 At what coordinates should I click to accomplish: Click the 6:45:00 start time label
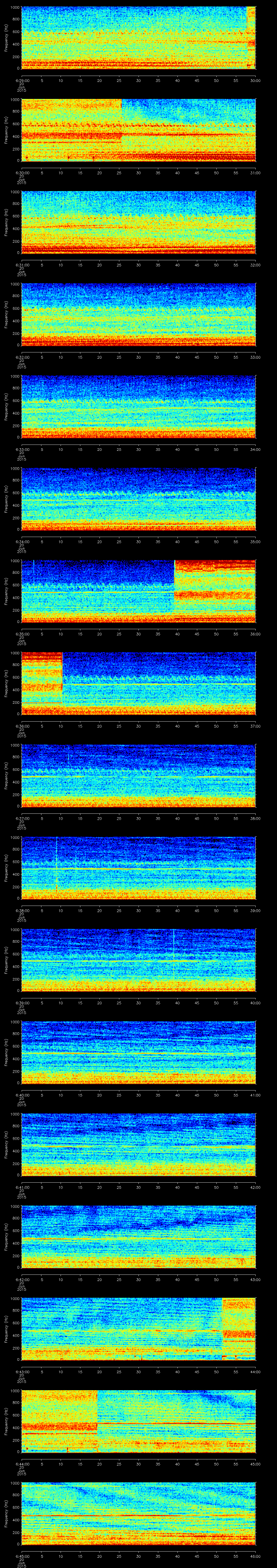click(x=22, y=1556)
